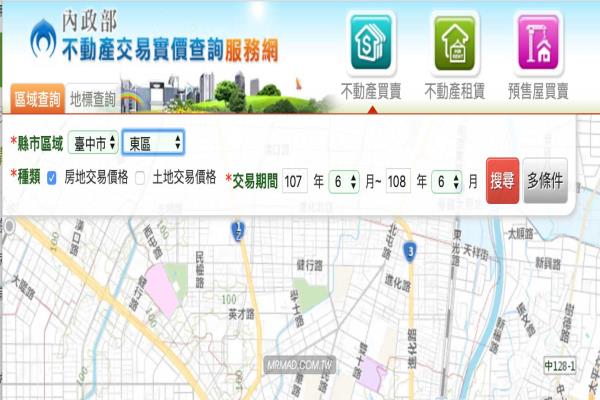Click the 內政部 blue logo emblem
Screen dimensions: 600x400
(x=43, y=39)
